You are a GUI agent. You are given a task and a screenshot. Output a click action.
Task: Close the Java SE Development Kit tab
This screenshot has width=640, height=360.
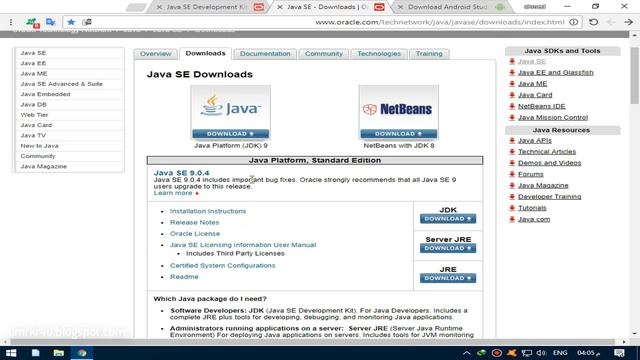pos(159,7)
